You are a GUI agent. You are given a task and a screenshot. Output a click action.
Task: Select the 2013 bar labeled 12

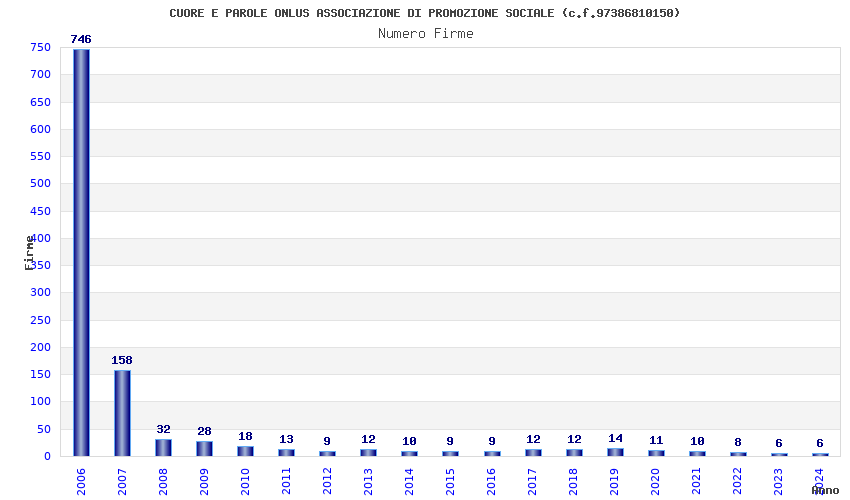(x=369, y=453)
